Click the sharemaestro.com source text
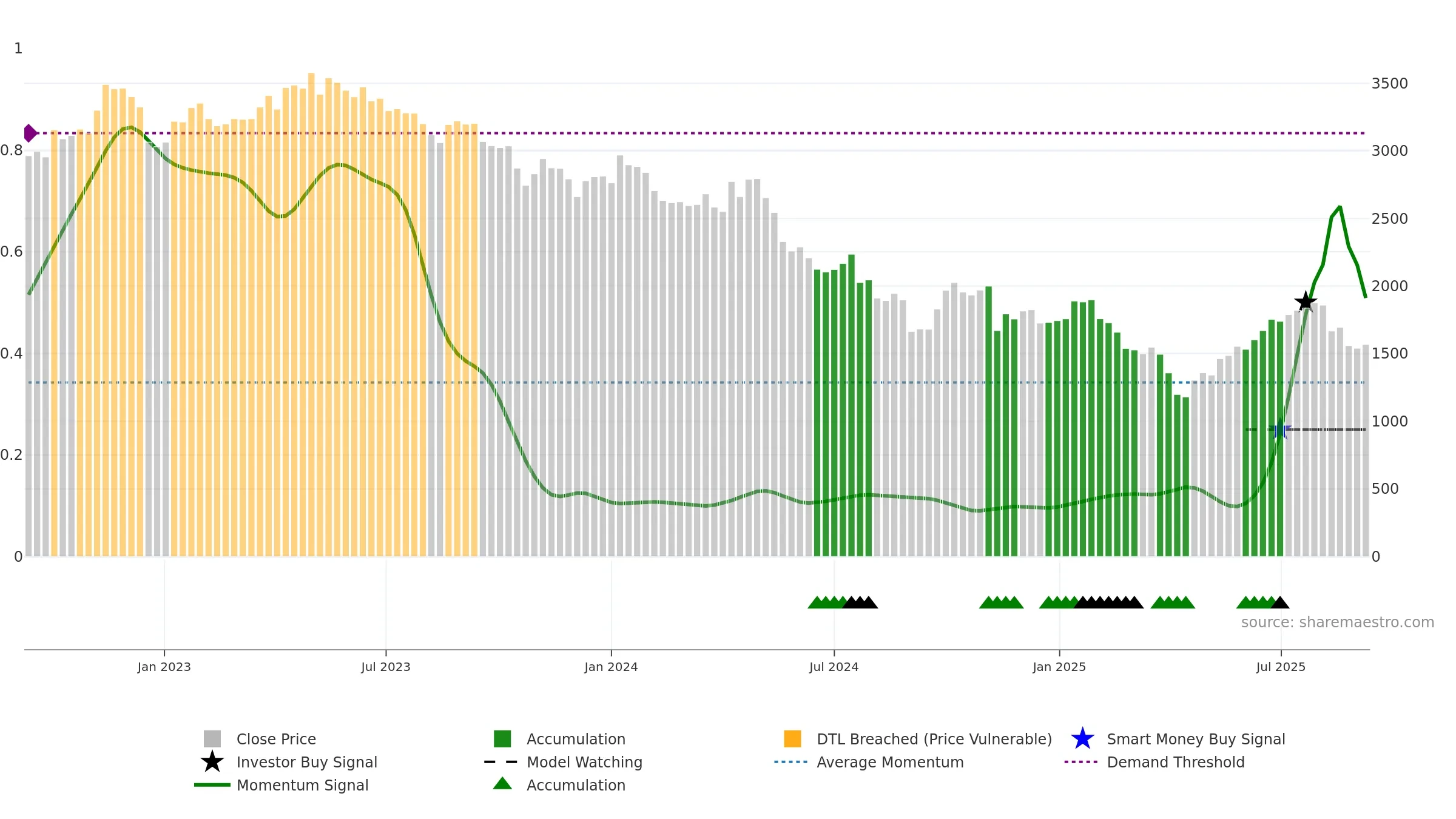1456x819 pixels. [1337, 622]
